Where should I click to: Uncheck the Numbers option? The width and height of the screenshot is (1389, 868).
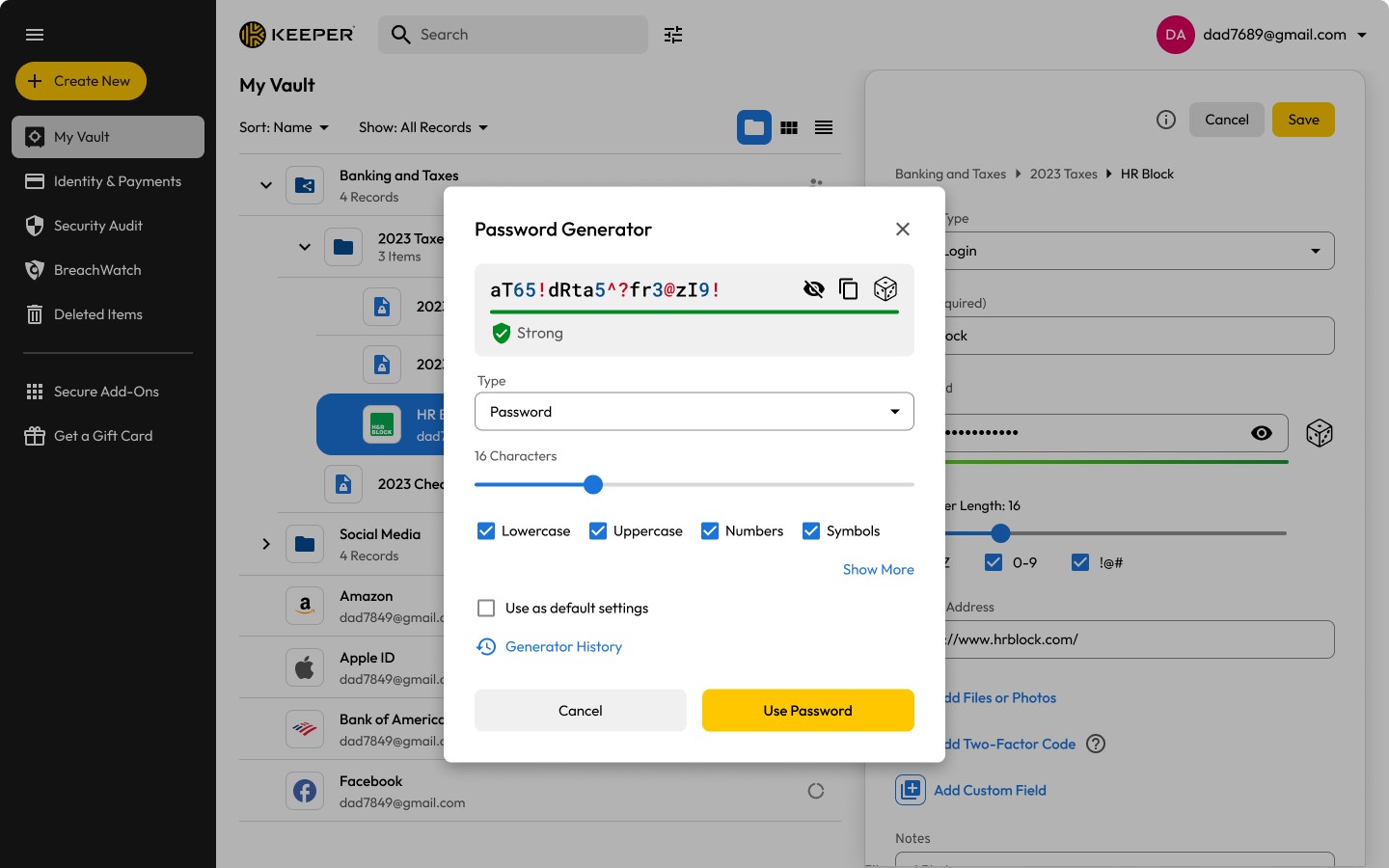click(710, 530)
